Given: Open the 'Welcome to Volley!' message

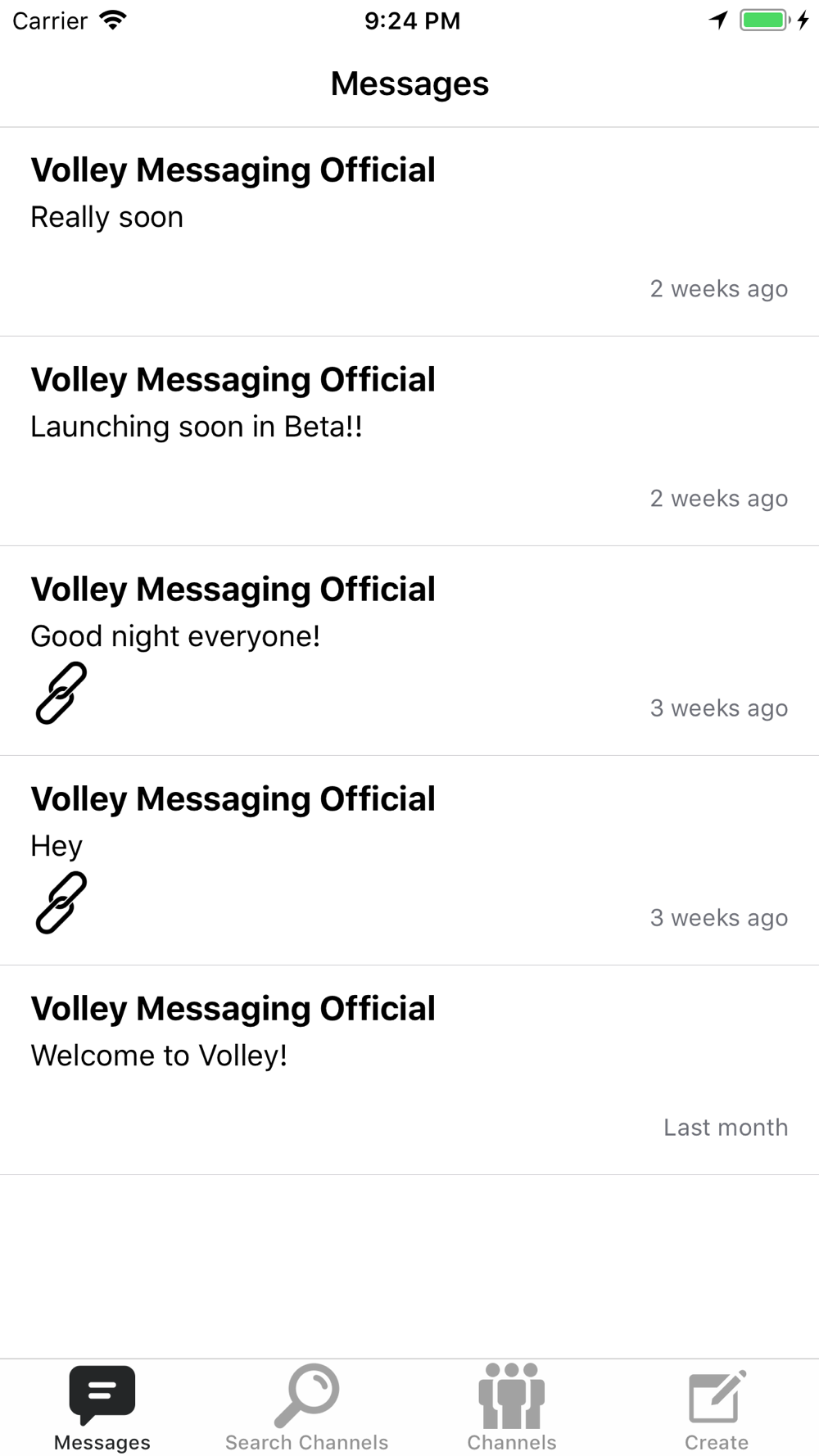Looking at the screenshot, I should point(409,1070).
